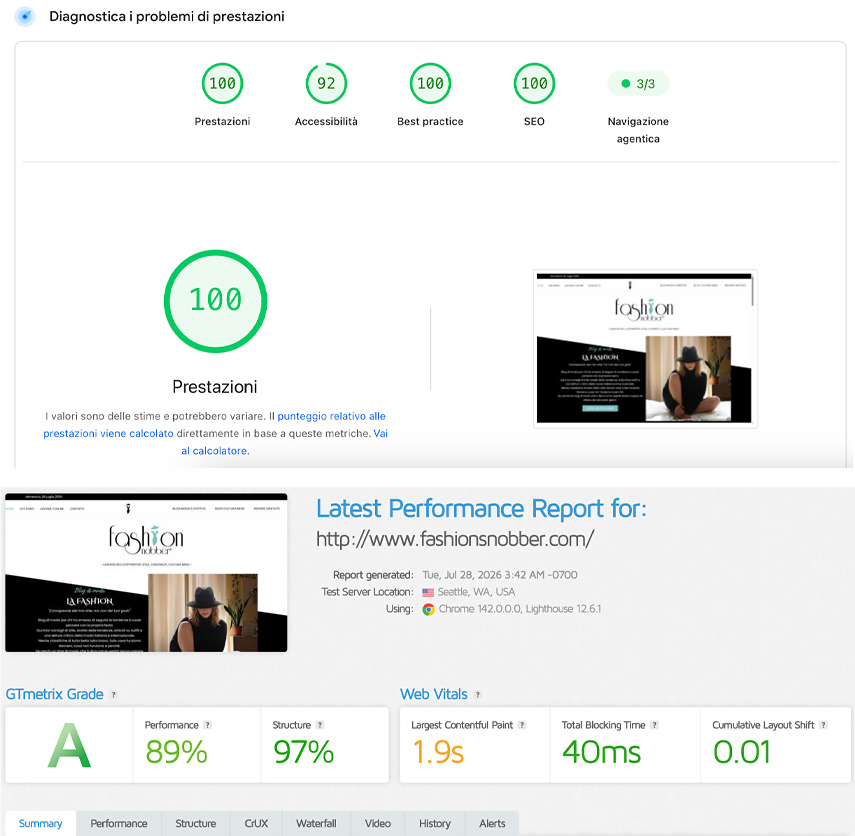Click the USA flag icon for Seattle

tap(428, 592)
